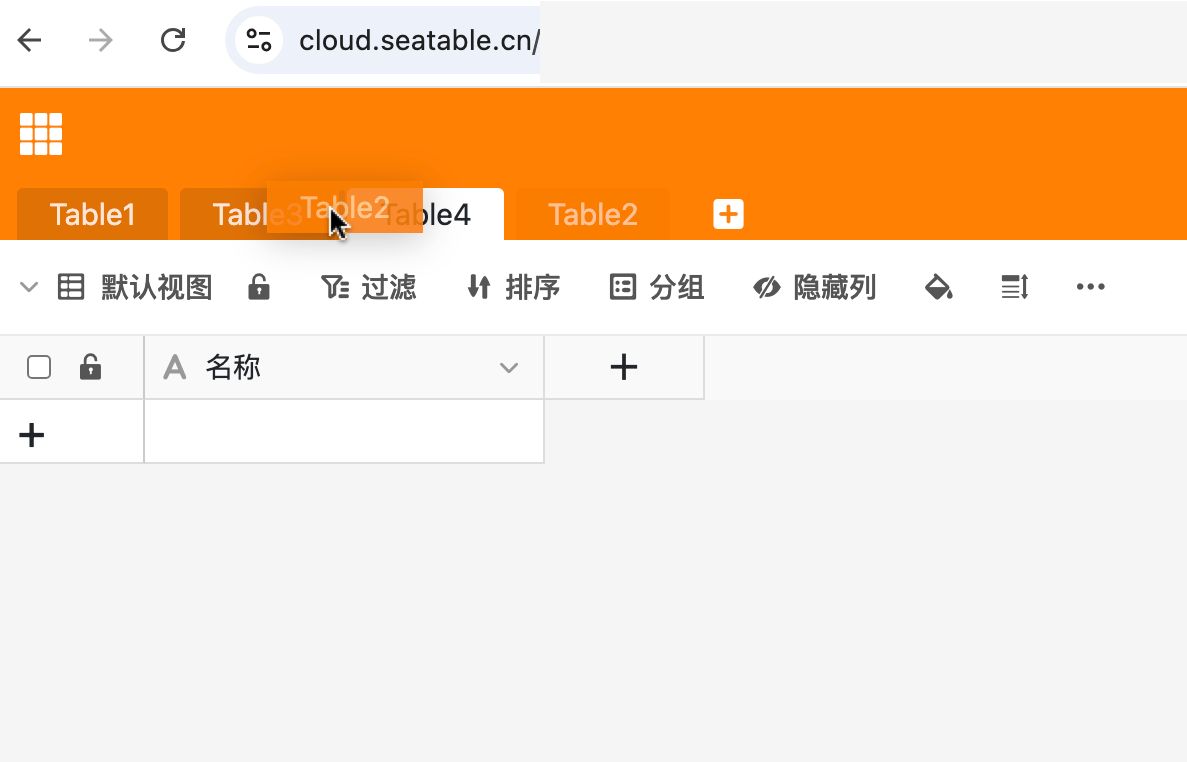Open the app grid launcher icon

point(41,134)
